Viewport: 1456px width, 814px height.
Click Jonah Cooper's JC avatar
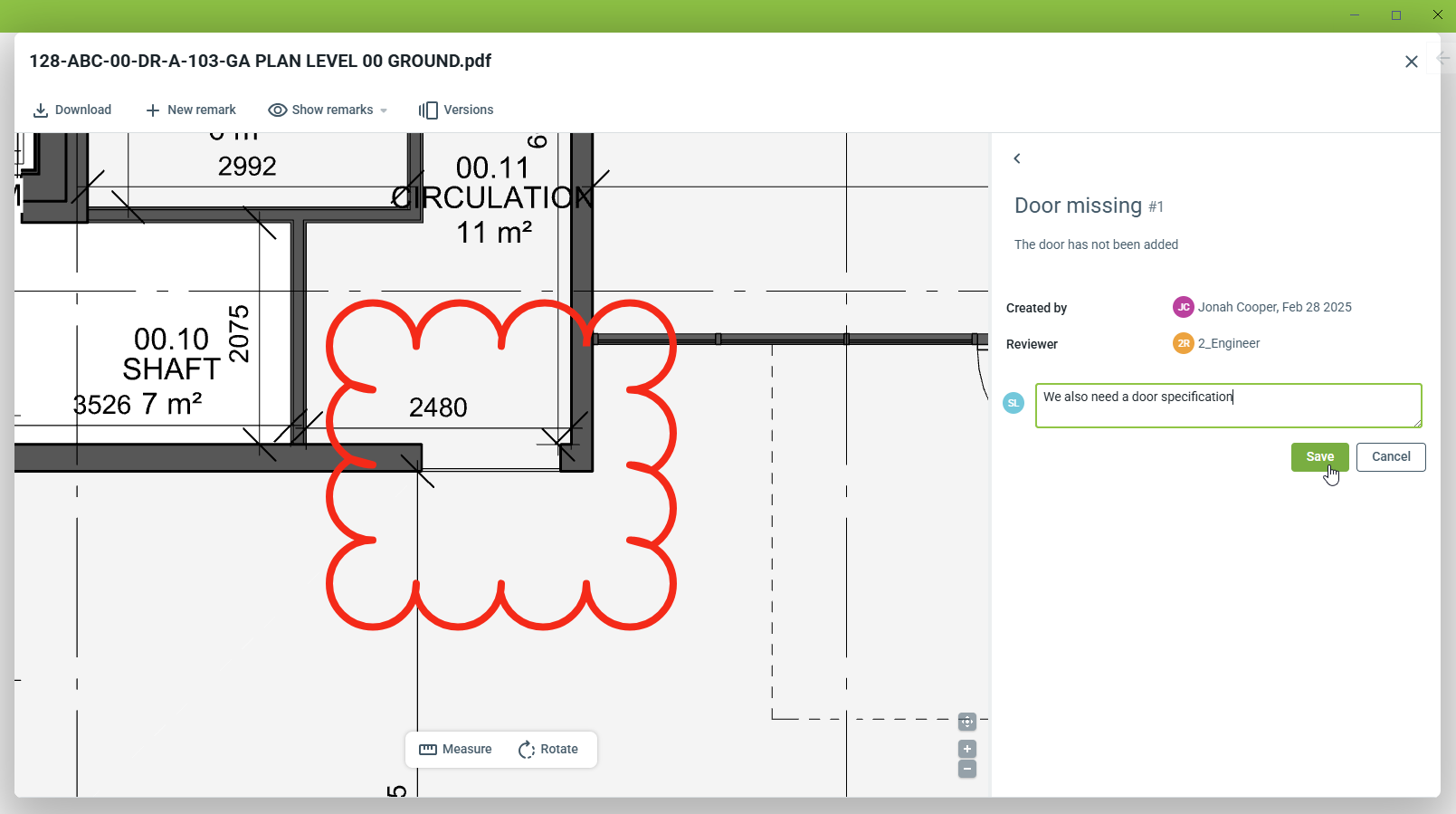click(x=1183, y=307)
